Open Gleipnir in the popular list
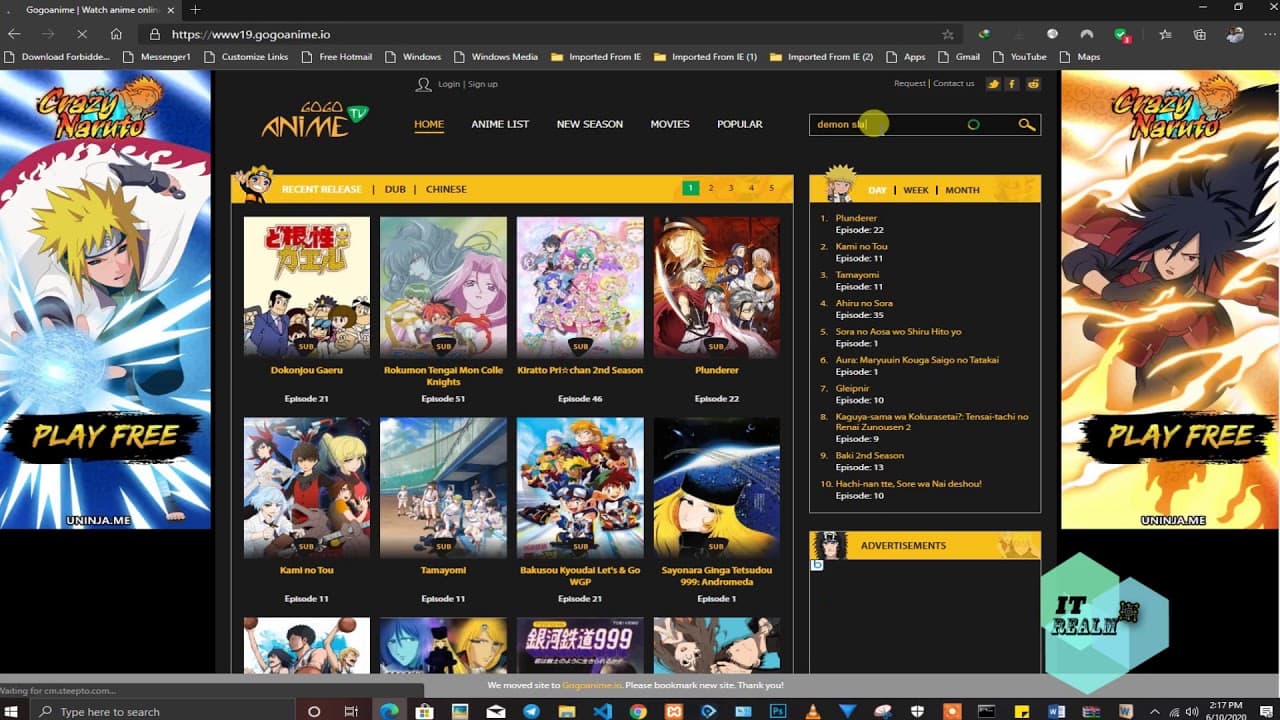Image resolution: width=1280 pixels, height=720 pixels. coord(853,388)
